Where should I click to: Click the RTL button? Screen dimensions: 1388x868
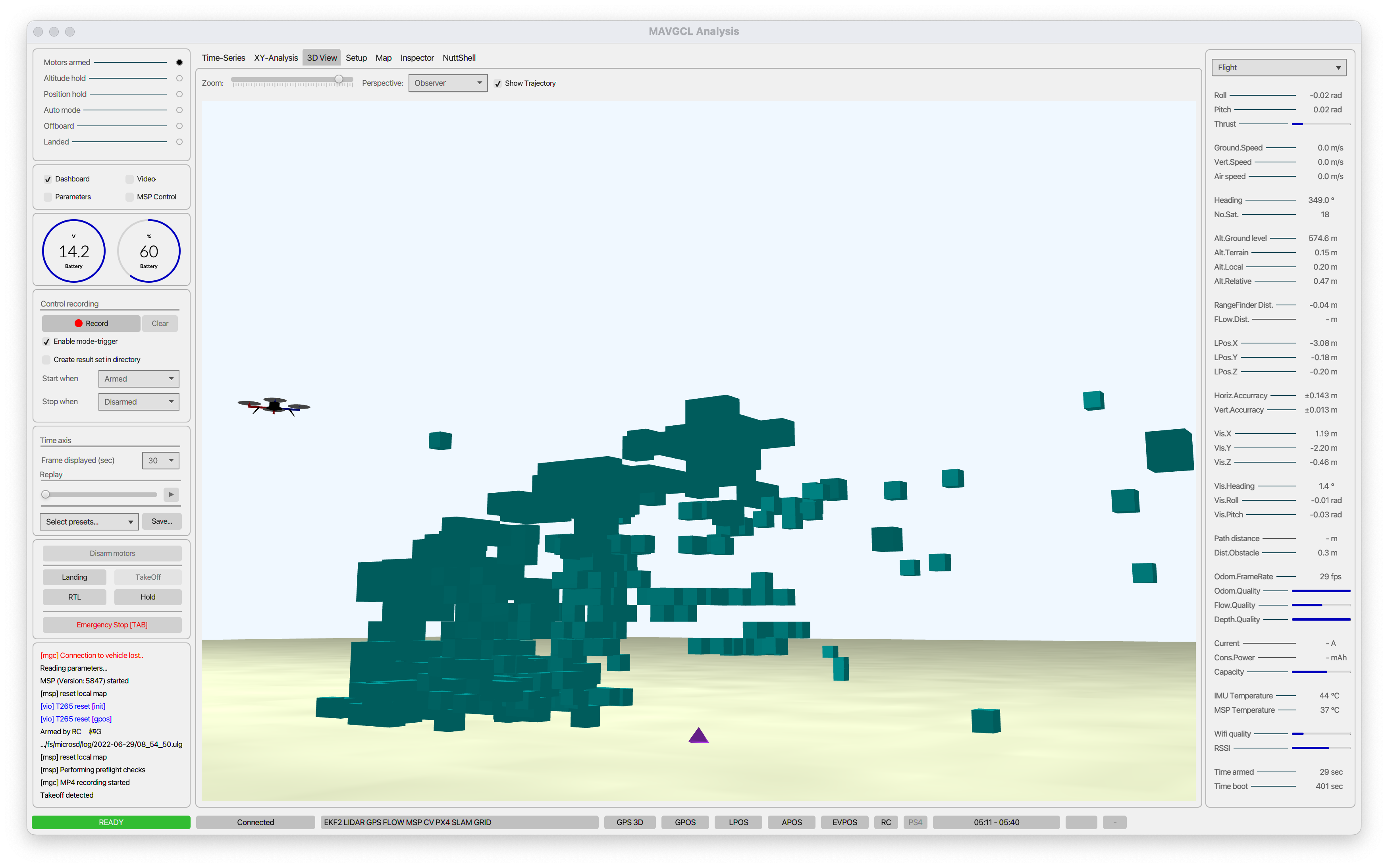coord(75,597)
